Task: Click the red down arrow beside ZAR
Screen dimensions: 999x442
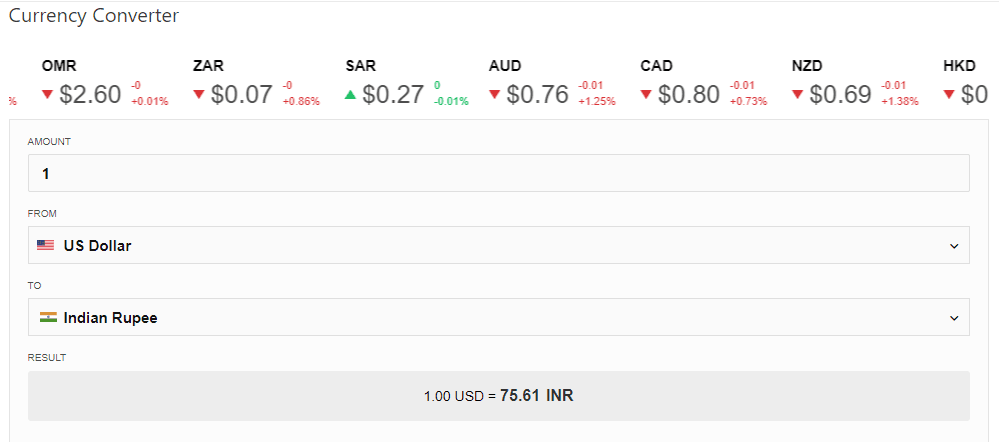Action: point(199,95)
